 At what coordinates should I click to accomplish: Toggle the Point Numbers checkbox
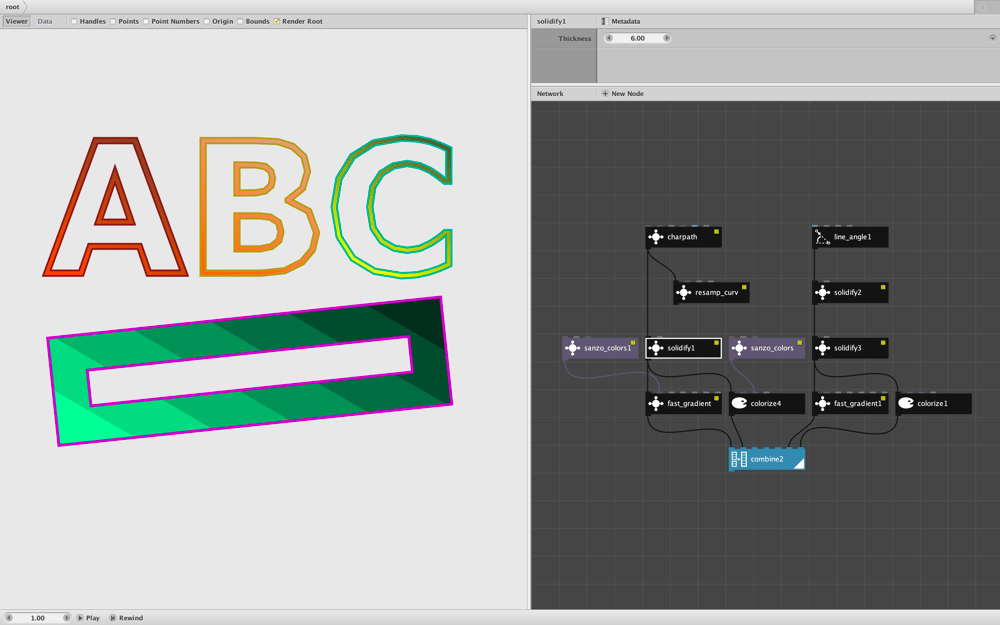146,22
